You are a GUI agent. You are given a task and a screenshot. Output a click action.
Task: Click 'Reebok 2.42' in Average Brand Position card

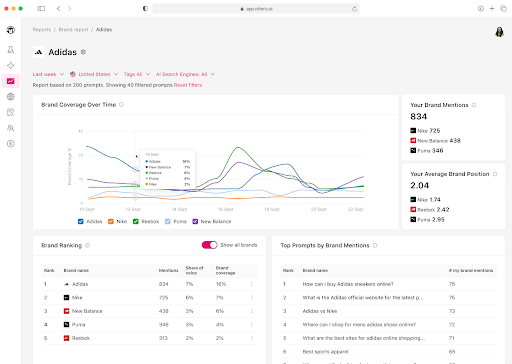[430, 210]
